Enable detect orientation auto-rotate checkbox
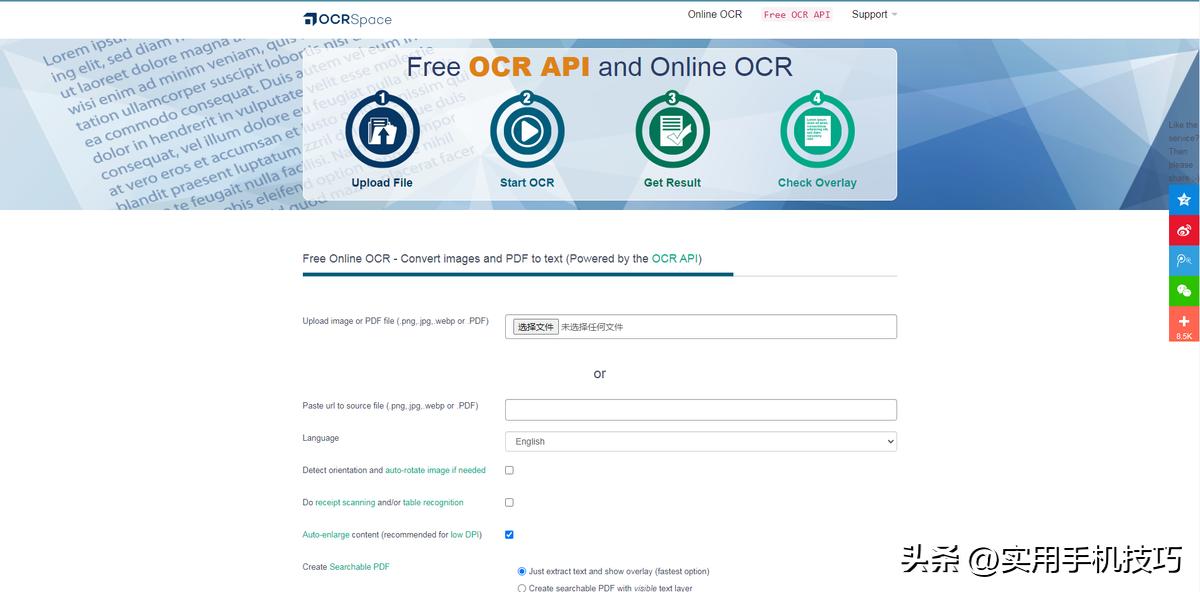Screen dimensions: 1200x592 pyautogui.click(x=509, y=470)
